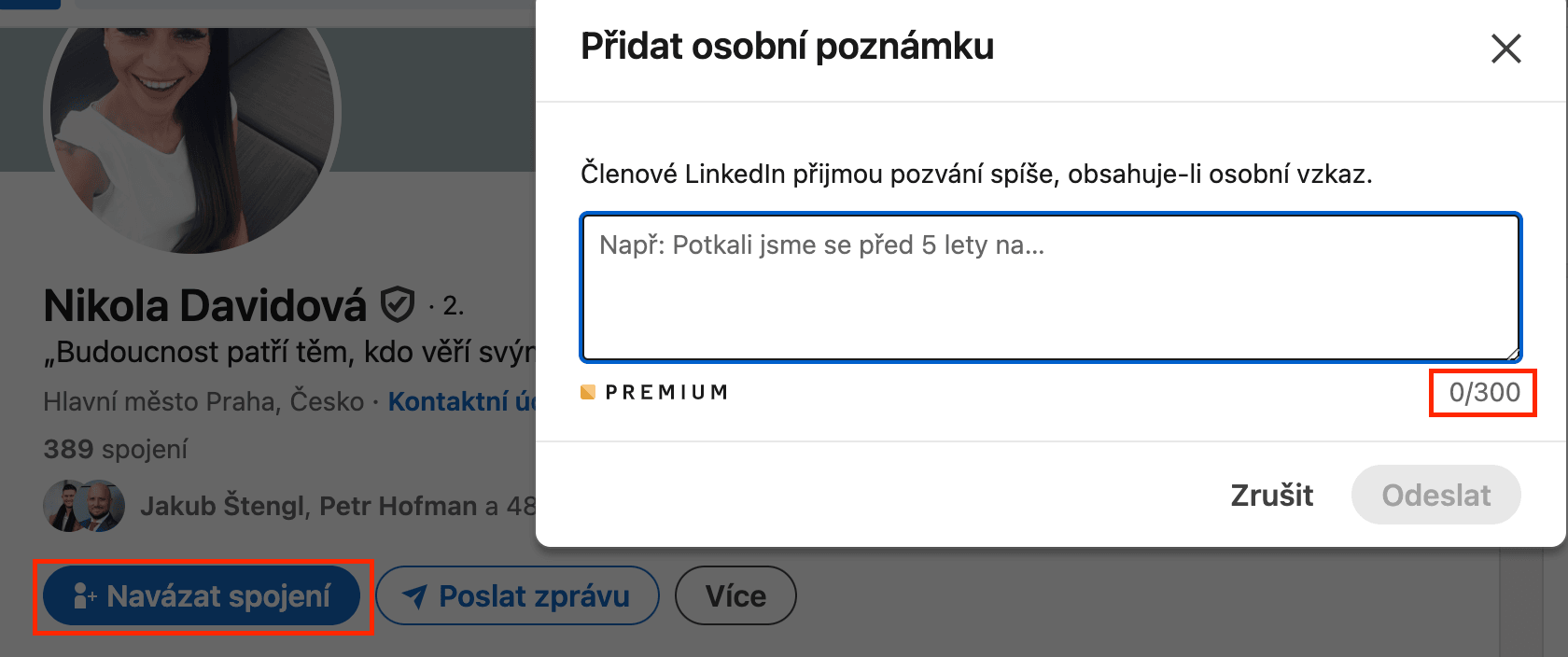This screenshot has width=1568, height=657.
Task: Click the PREMIUM label under the note field
Action: [x=666, y=392]
